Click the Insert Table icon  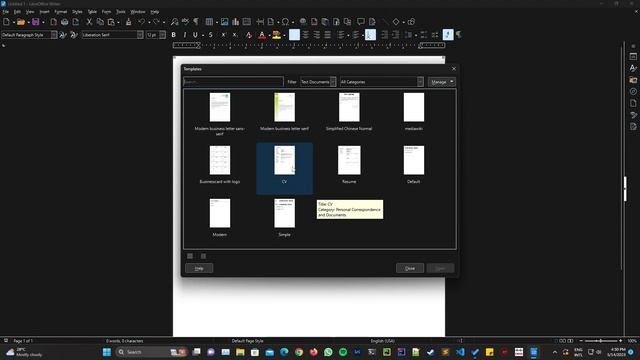click(x=209, y=22)
